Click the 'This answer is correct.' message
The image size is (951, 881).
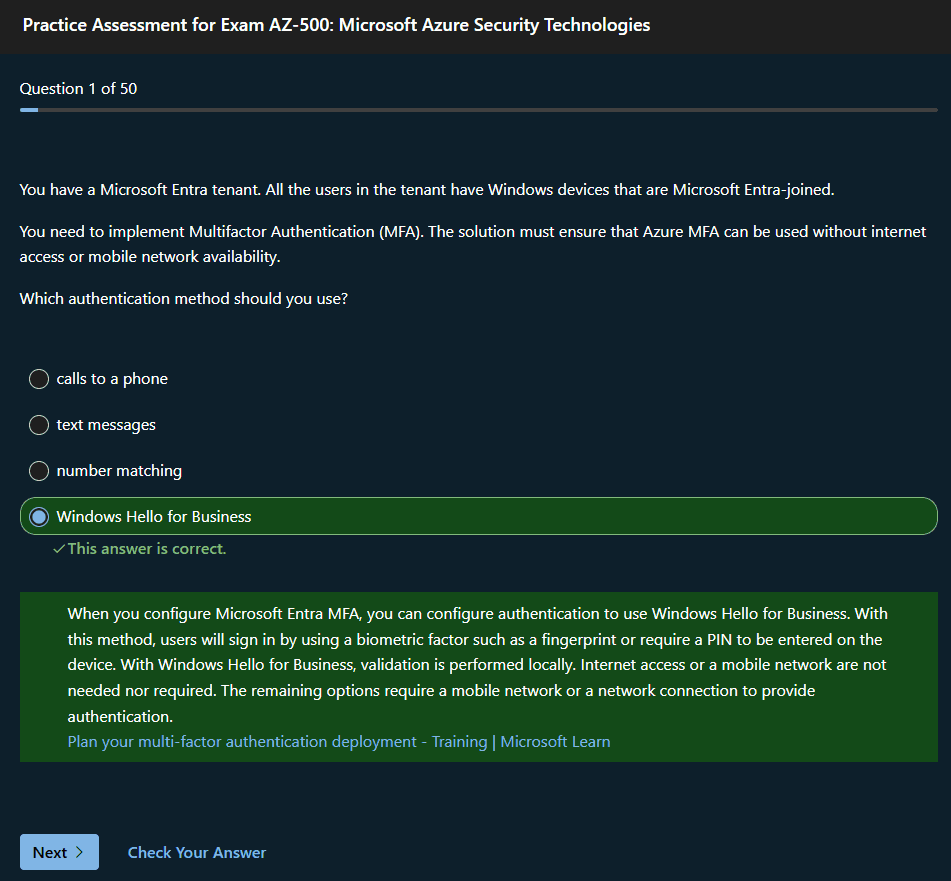point(147,549)
